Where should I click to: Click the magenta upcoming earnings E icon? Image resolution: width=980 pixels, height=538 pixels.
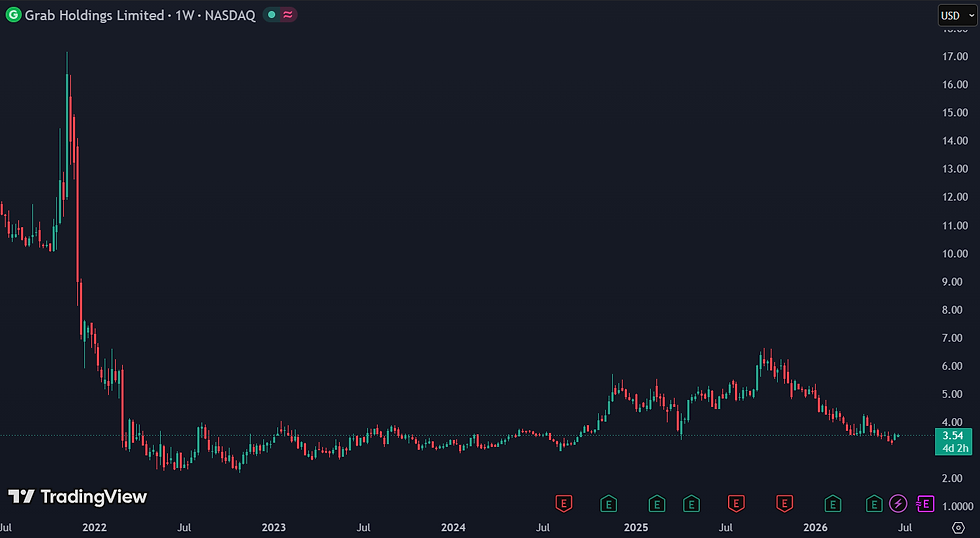point(925,503)
